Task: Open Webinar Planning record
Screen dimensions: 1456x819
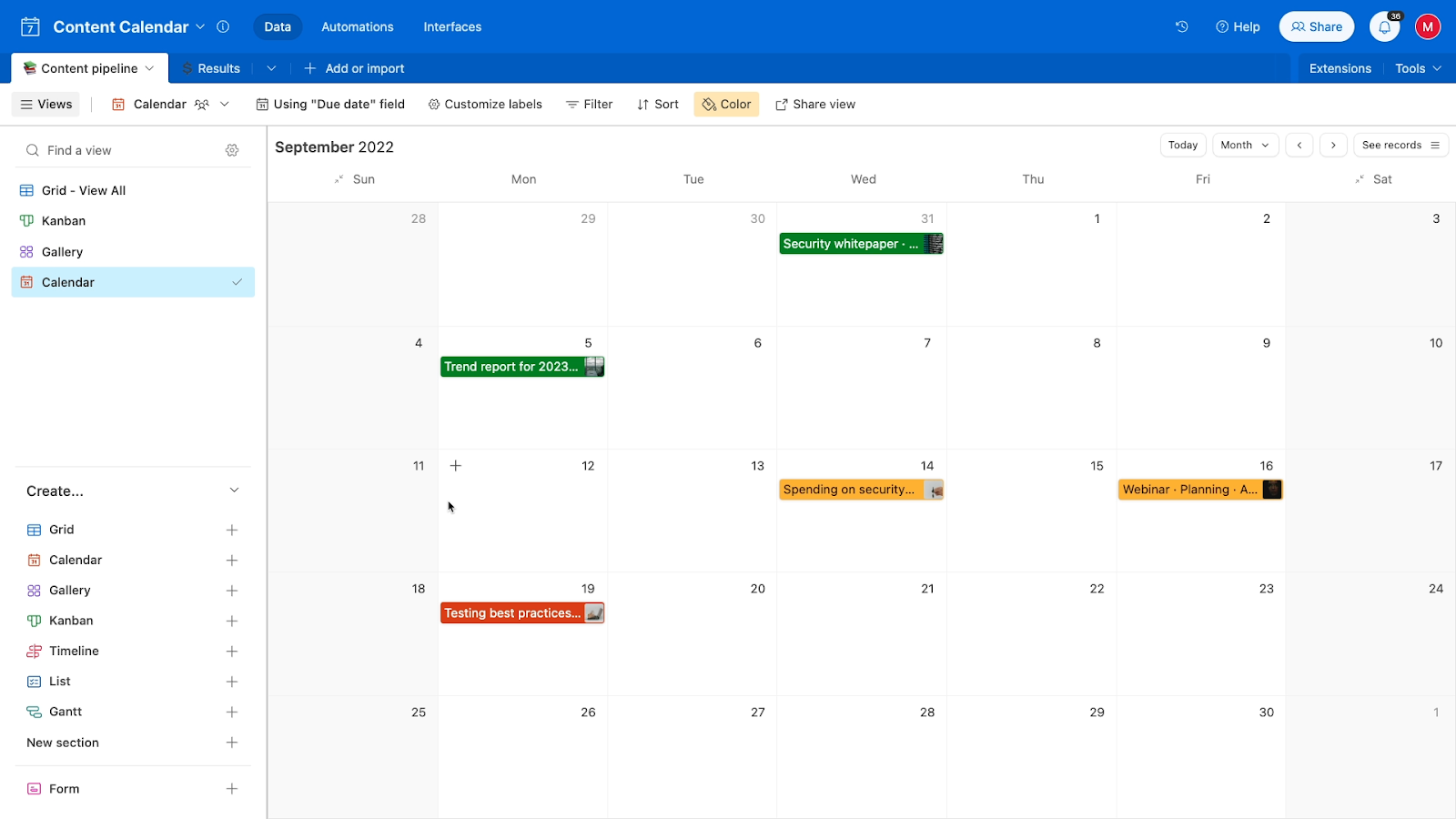Action: [x=1200, y=490]
